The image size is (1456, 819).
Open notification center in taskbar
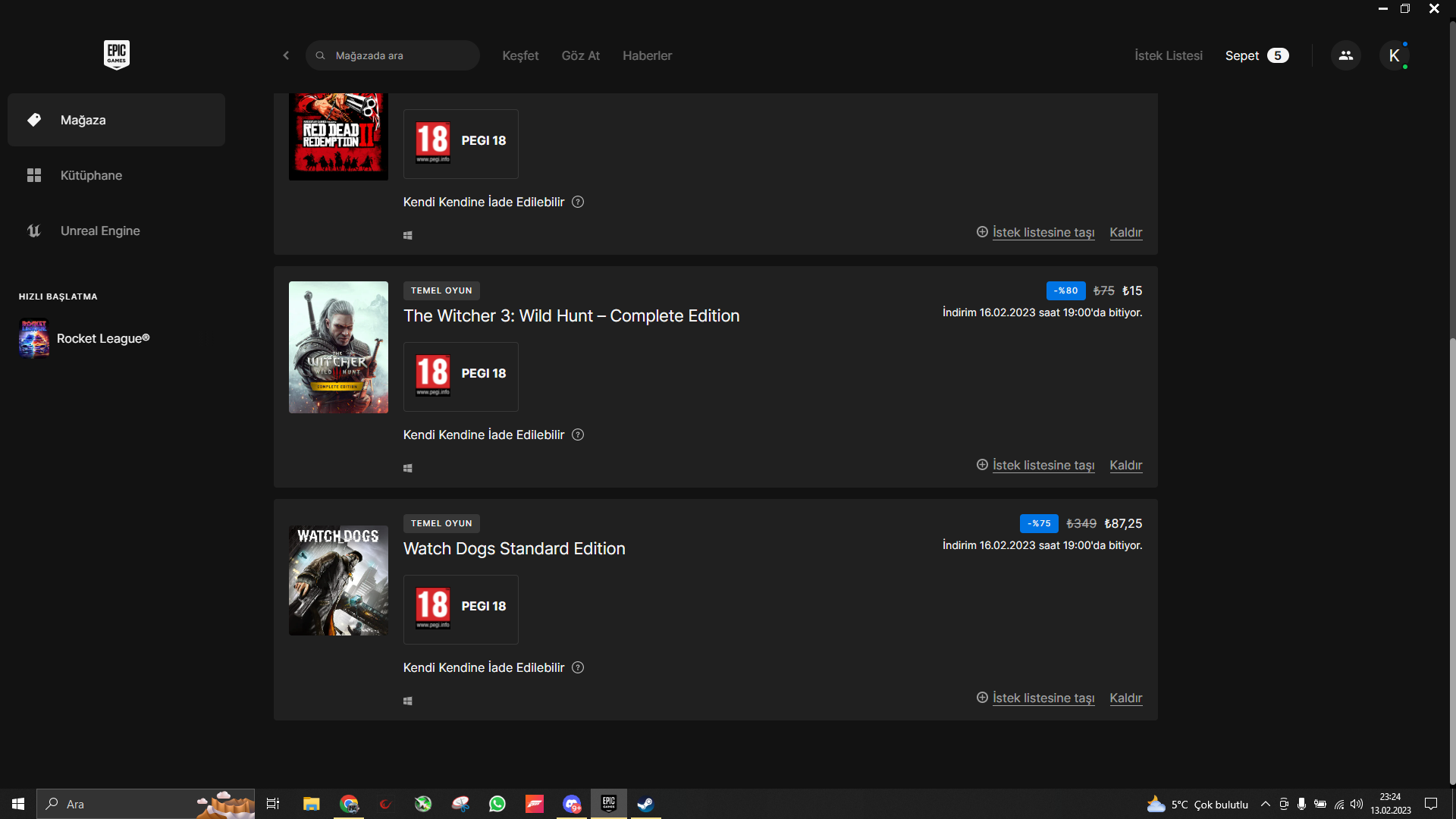1431,804
